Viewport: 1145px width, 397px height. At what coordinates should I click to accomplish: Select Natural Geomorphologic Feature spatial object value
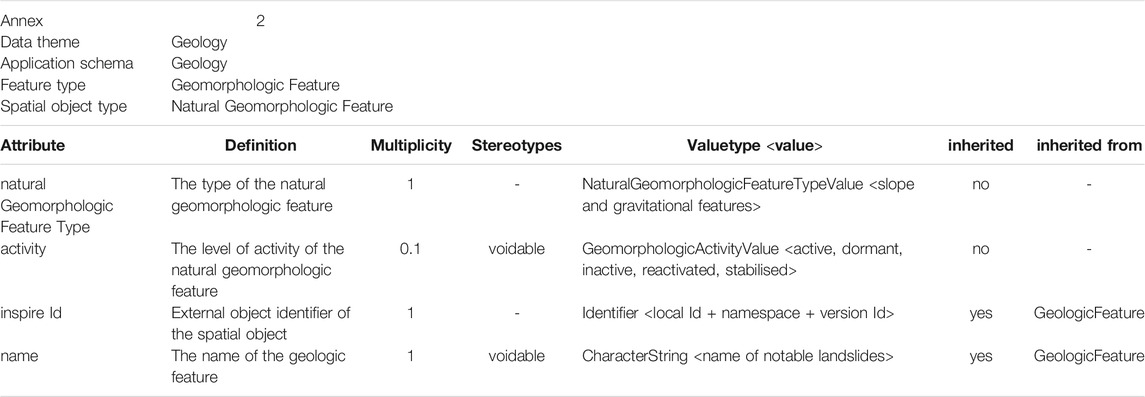pos(282,107)
